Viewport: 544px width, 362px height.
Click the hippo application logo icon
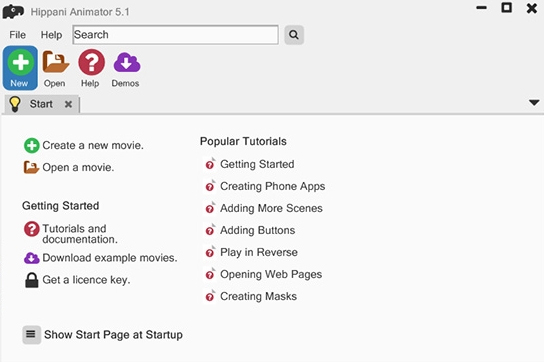[x=13, y=11]
